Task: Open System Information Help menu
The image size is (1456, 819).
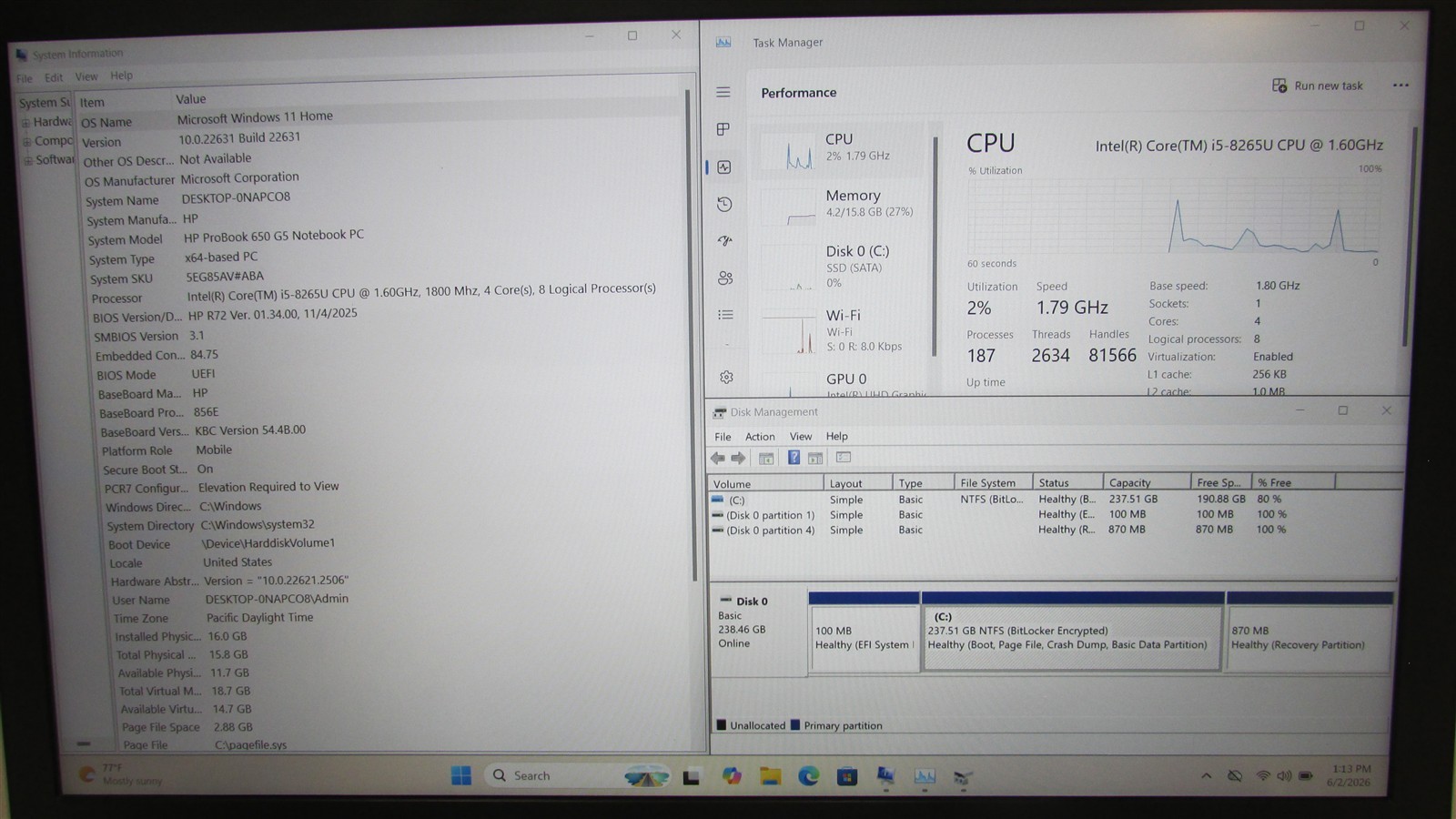Action: click(122, 76)
